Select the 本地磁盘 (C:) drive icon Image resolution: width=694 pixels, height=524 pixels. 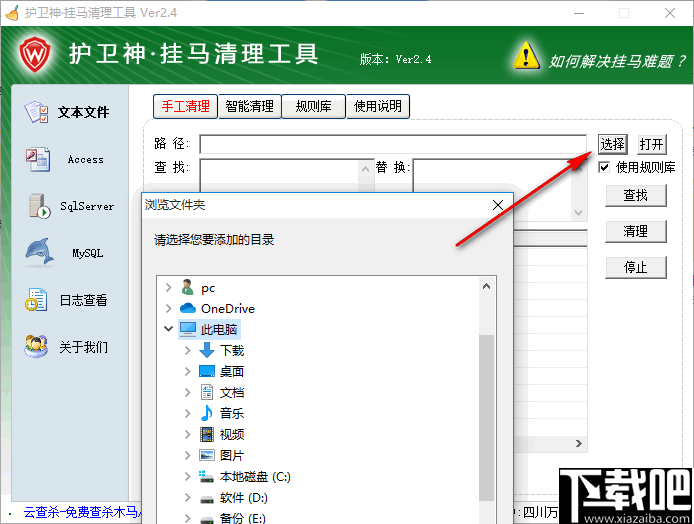pos(207,476)
